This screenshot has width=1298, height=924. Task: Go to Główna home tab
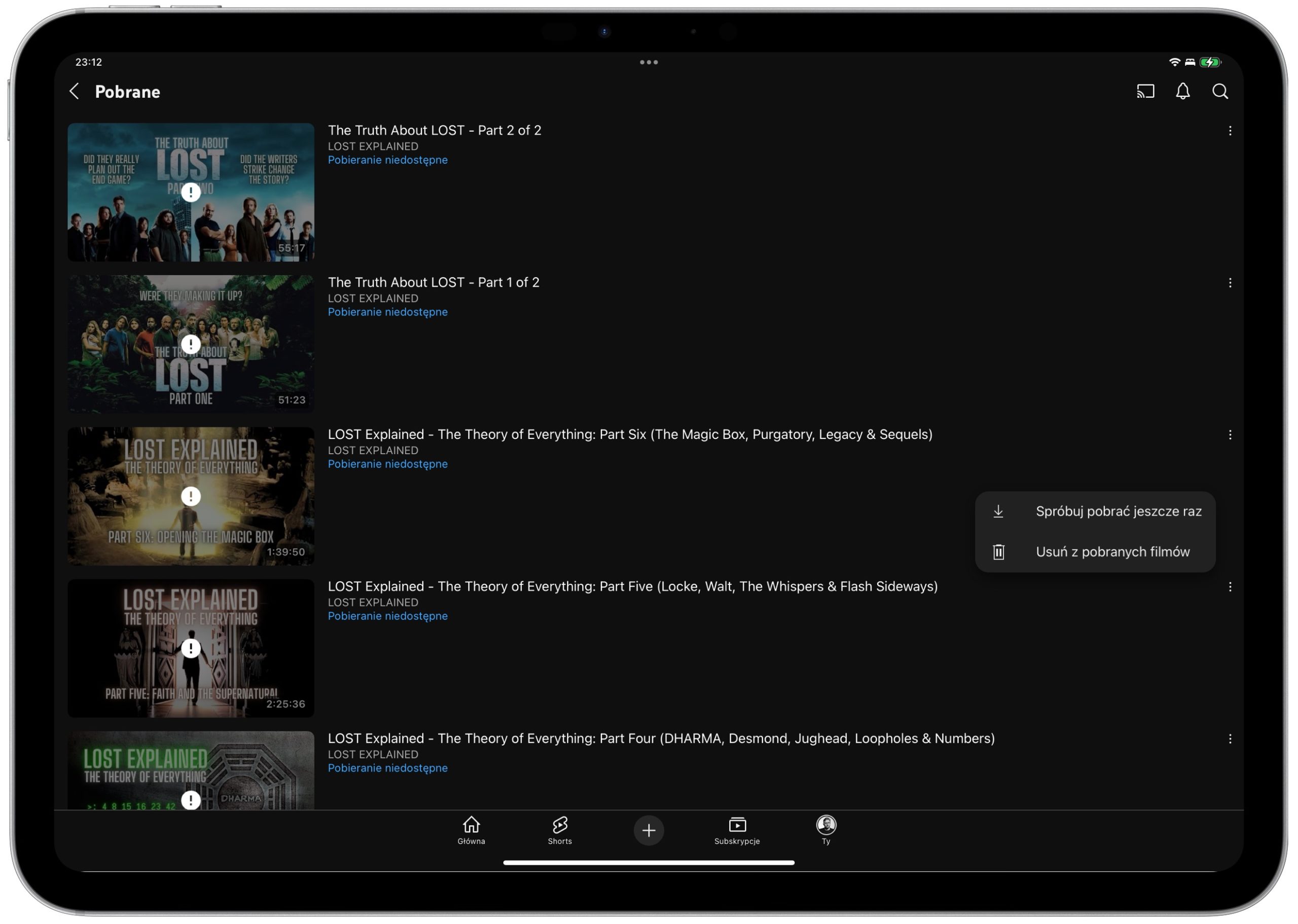click(471, 830)
